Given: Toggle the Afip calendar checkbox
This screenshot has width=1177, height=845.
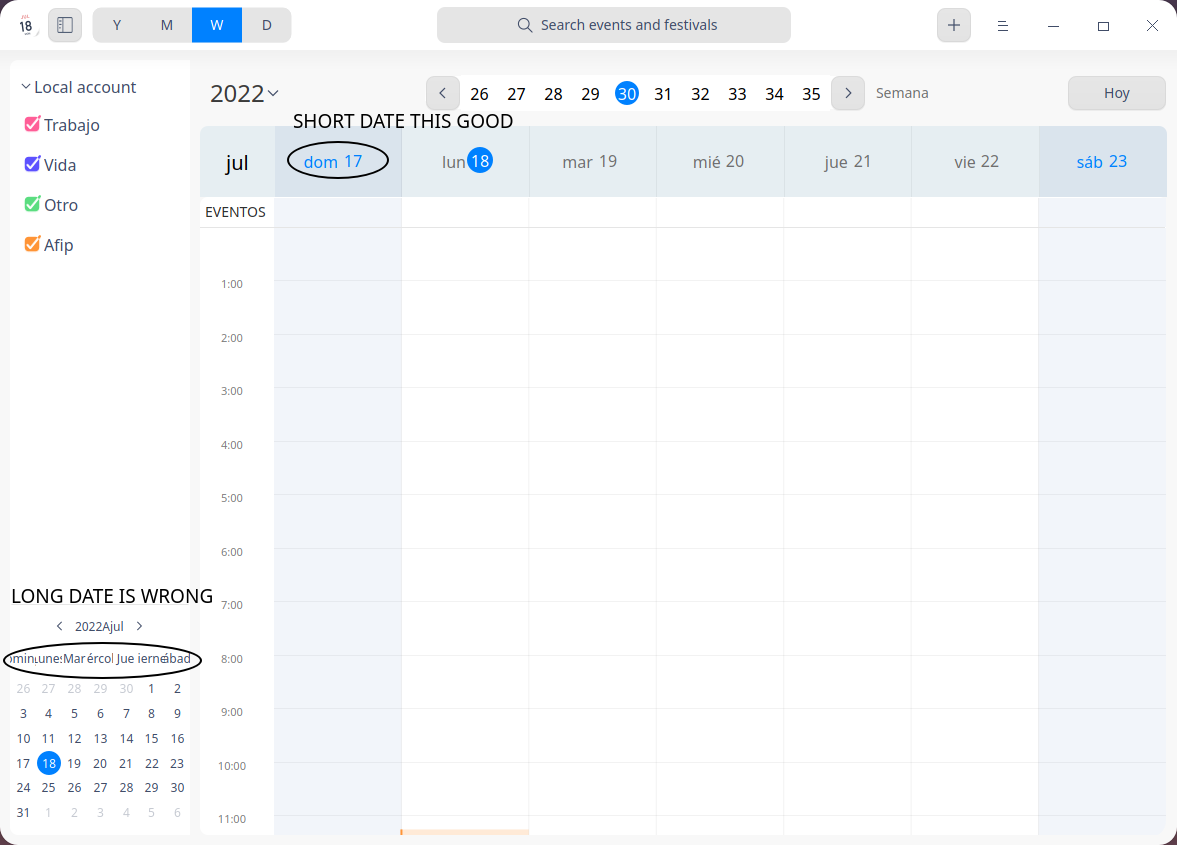Looking at the screenshot, I should [32, 244].
